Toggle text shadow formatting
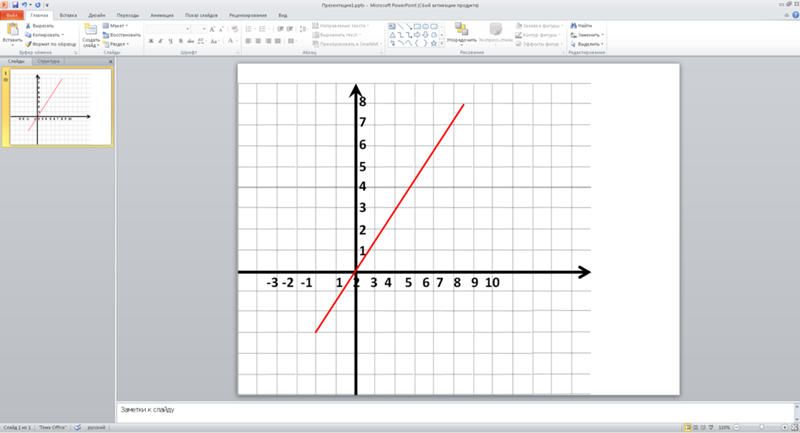The image size is (800, 433). (181, 41)
